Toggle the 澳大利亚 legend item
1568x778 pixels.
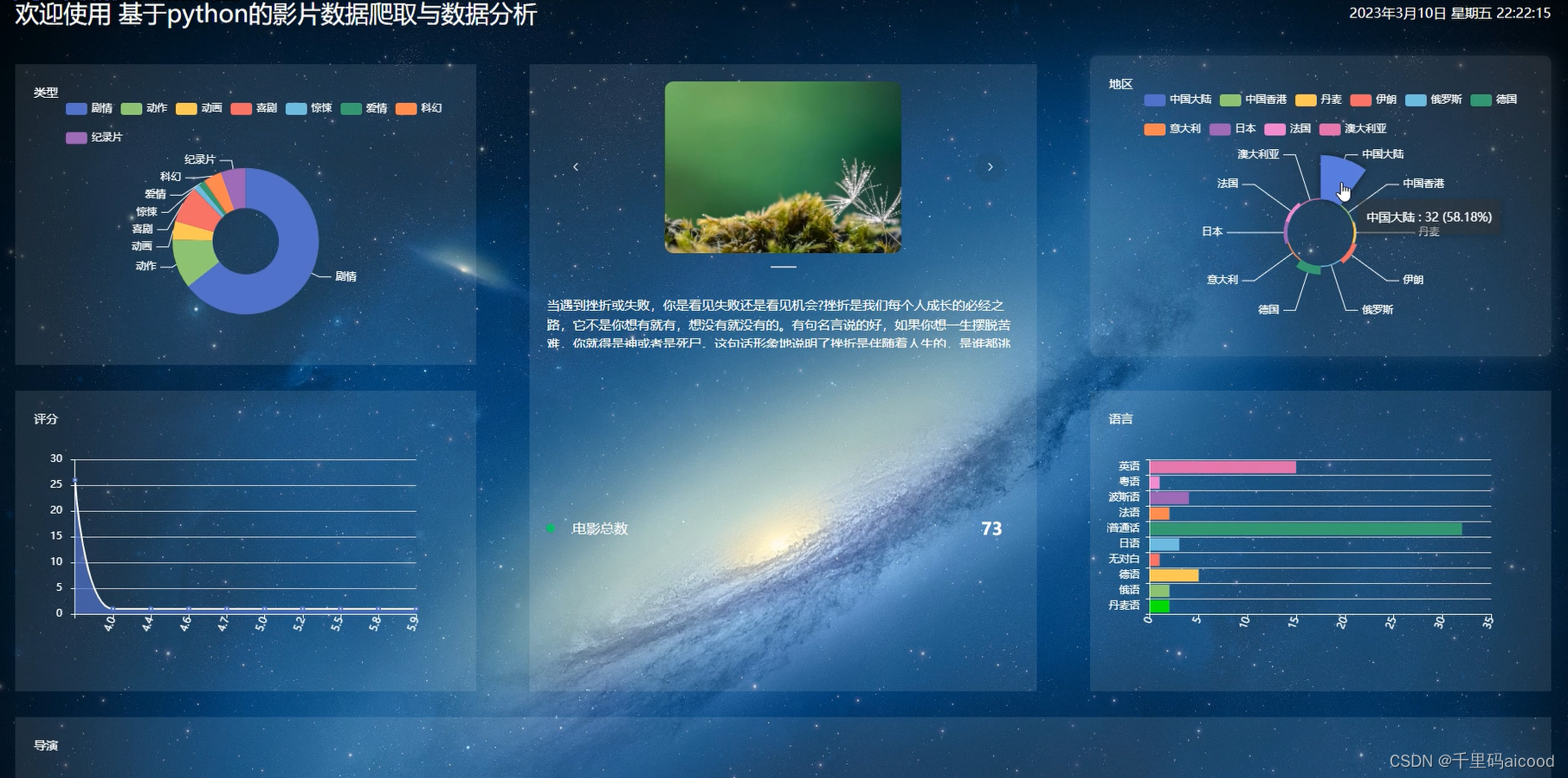pos(1352,129)
